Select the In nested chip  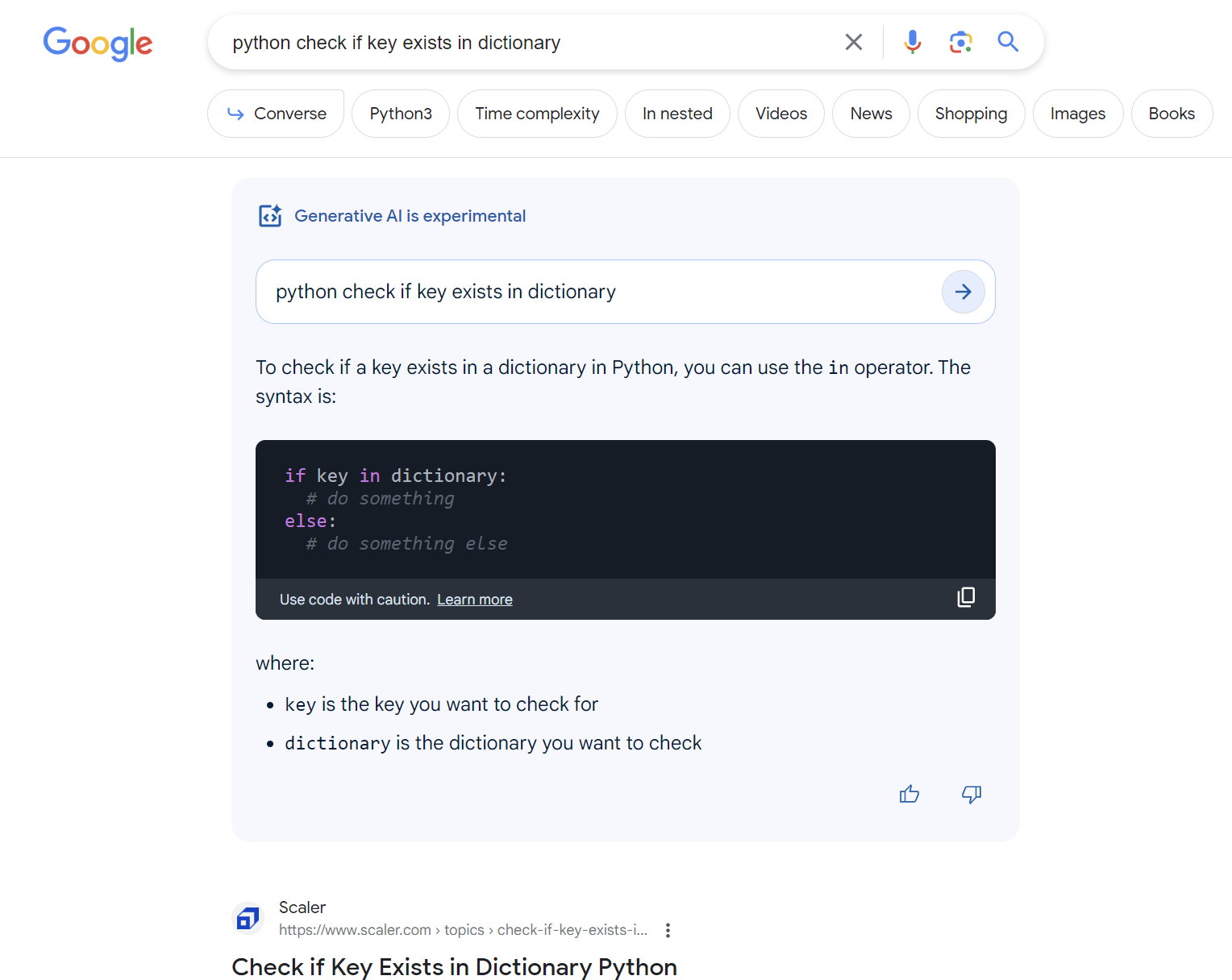677,114
